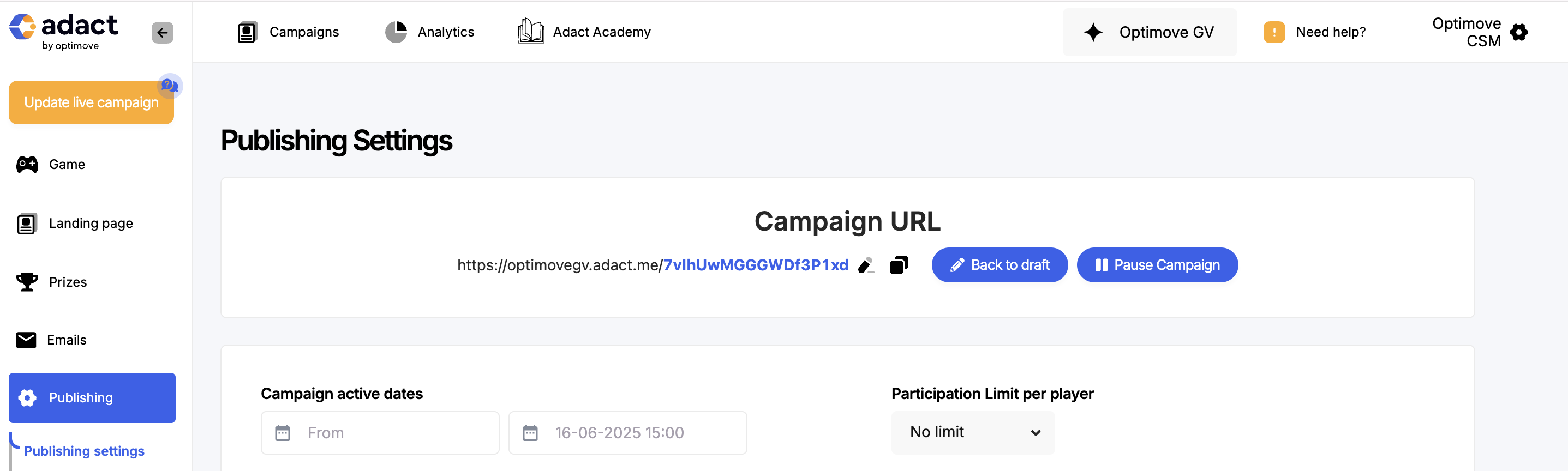Copy the campaign URL using the copy icon

point(899,265)
